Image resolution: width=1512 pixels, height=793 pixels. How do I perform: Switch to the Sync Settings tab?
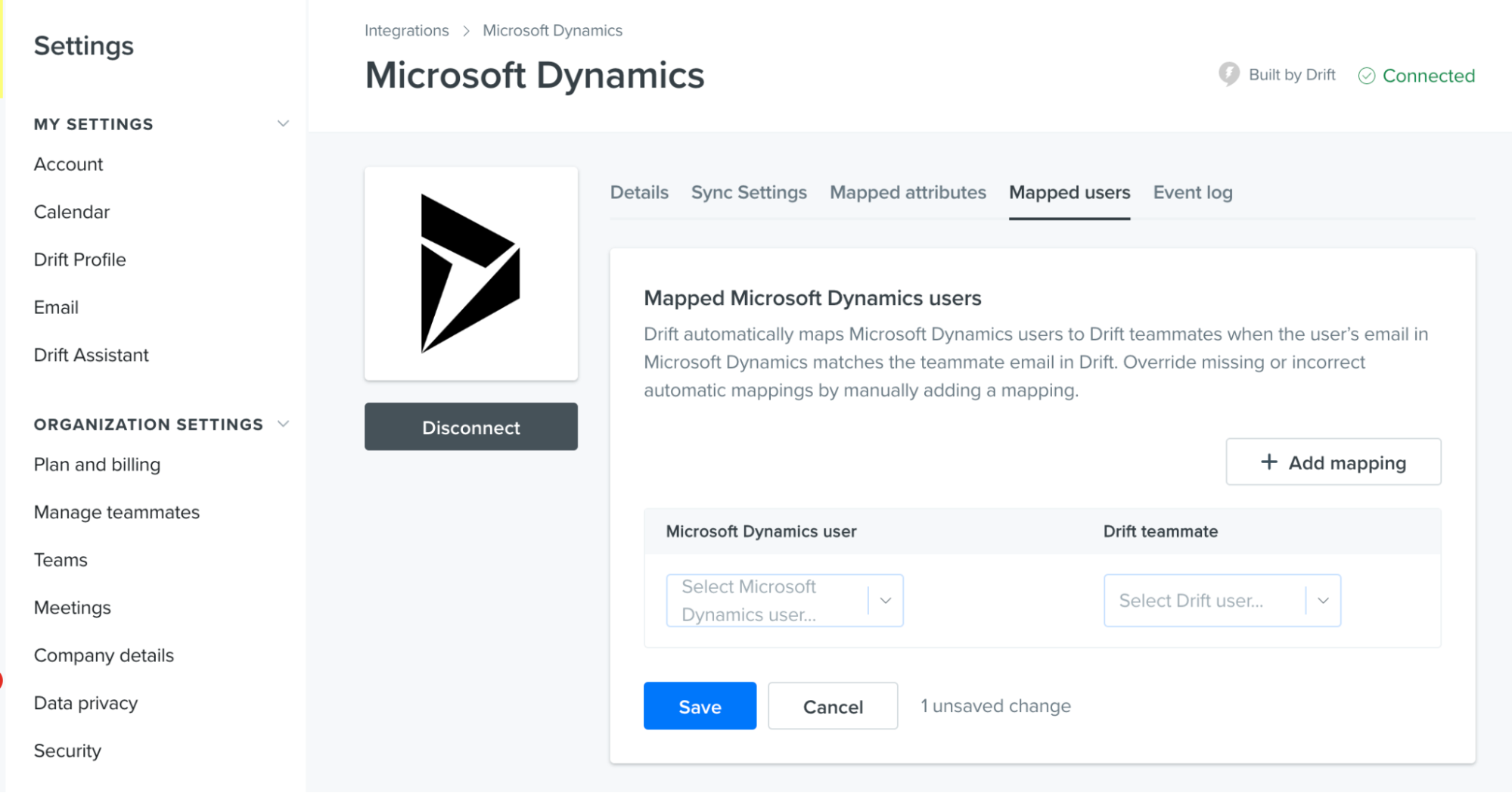click(749, 192)
